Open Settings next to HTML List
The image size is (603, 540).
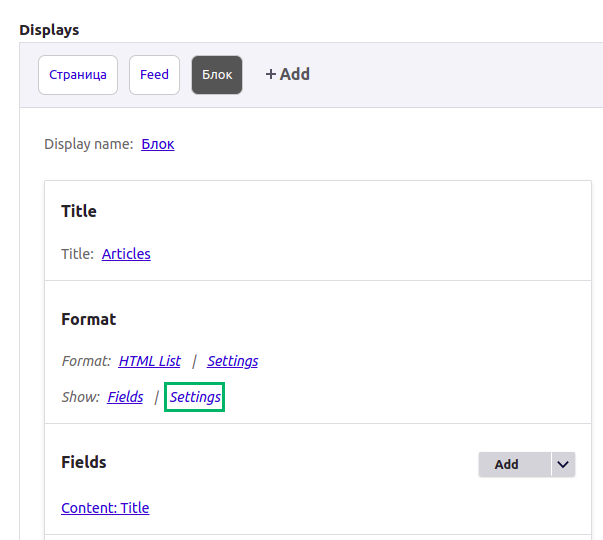click(233, 361)
